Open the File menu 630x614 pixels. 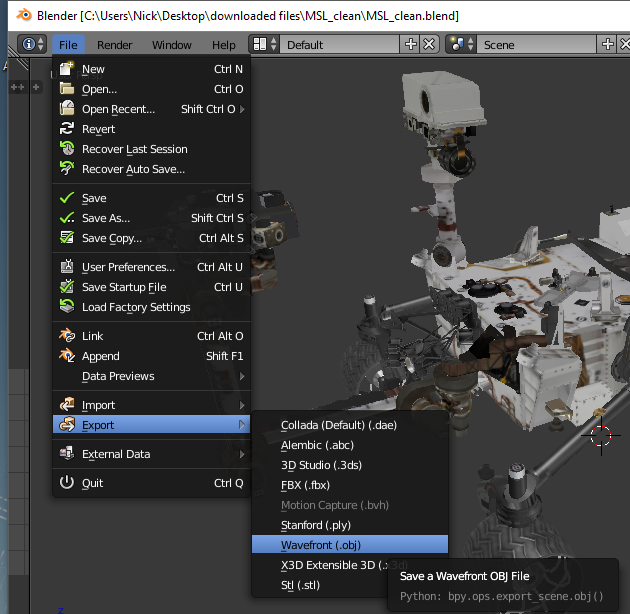point(68,45)
